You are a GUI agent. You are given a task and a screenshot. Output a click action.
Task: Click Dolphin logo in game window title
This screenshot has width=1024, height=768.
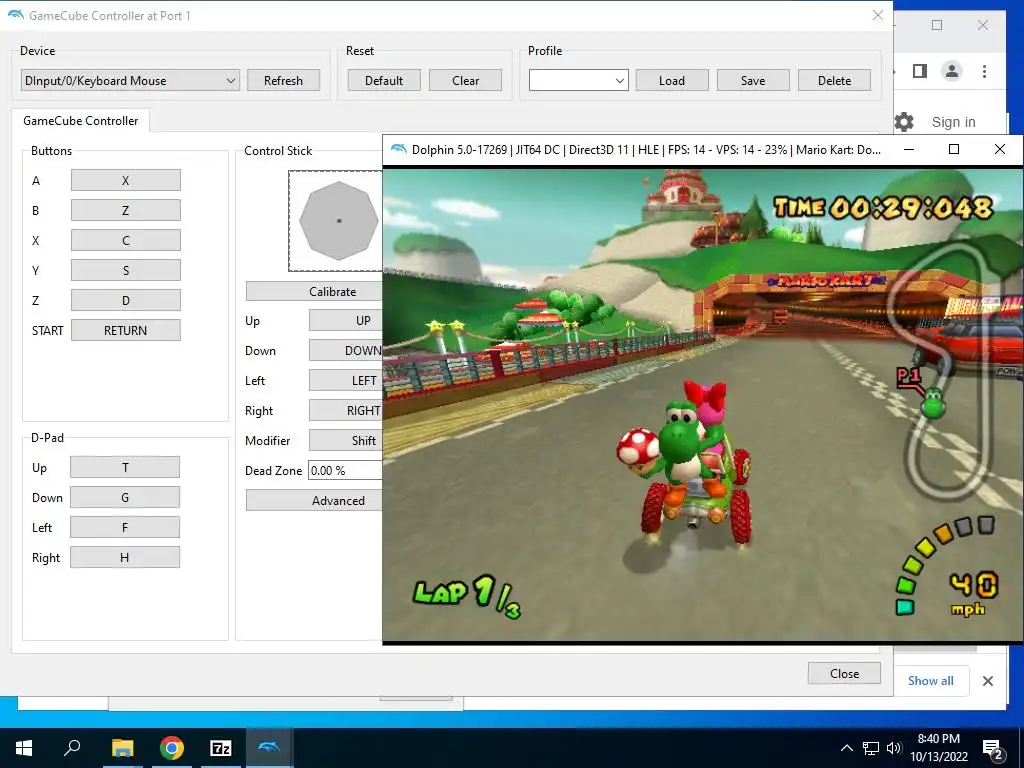(x=398, y=150)
